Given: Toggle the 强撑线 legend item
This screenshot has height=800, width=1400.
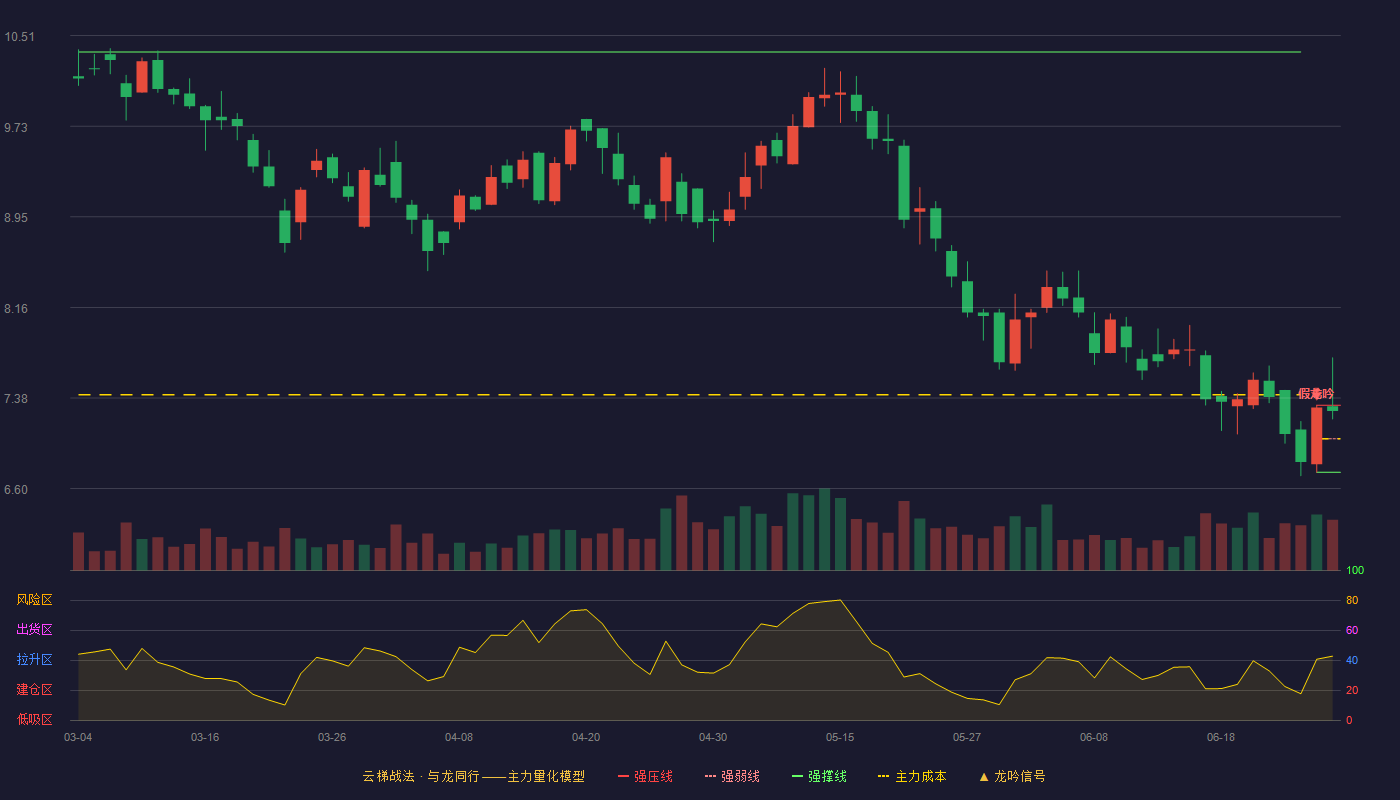Looking at the screenshot, I should click(819, 776).
